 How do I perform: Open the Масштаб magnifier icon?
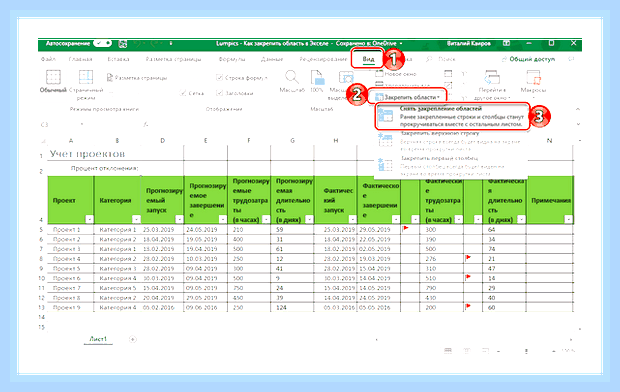(x=291, y=77)
